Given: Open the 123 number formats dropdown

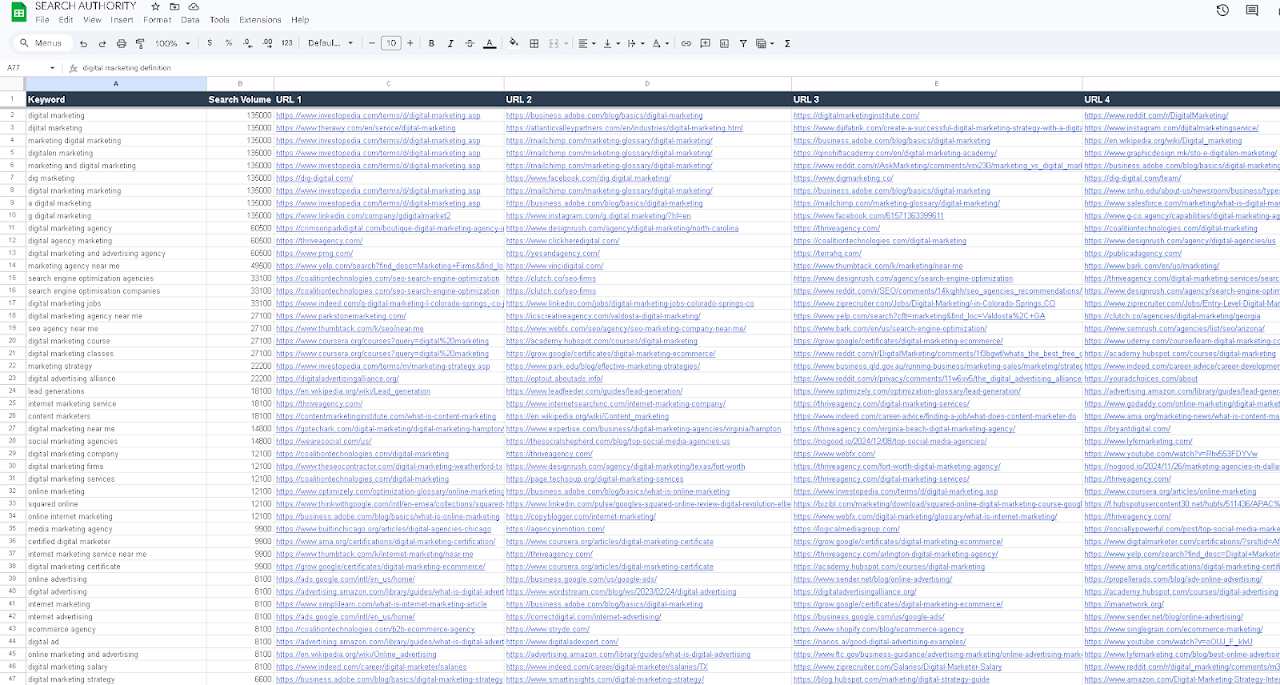Looking at the screenshot, I should click(x=287, y=43).
